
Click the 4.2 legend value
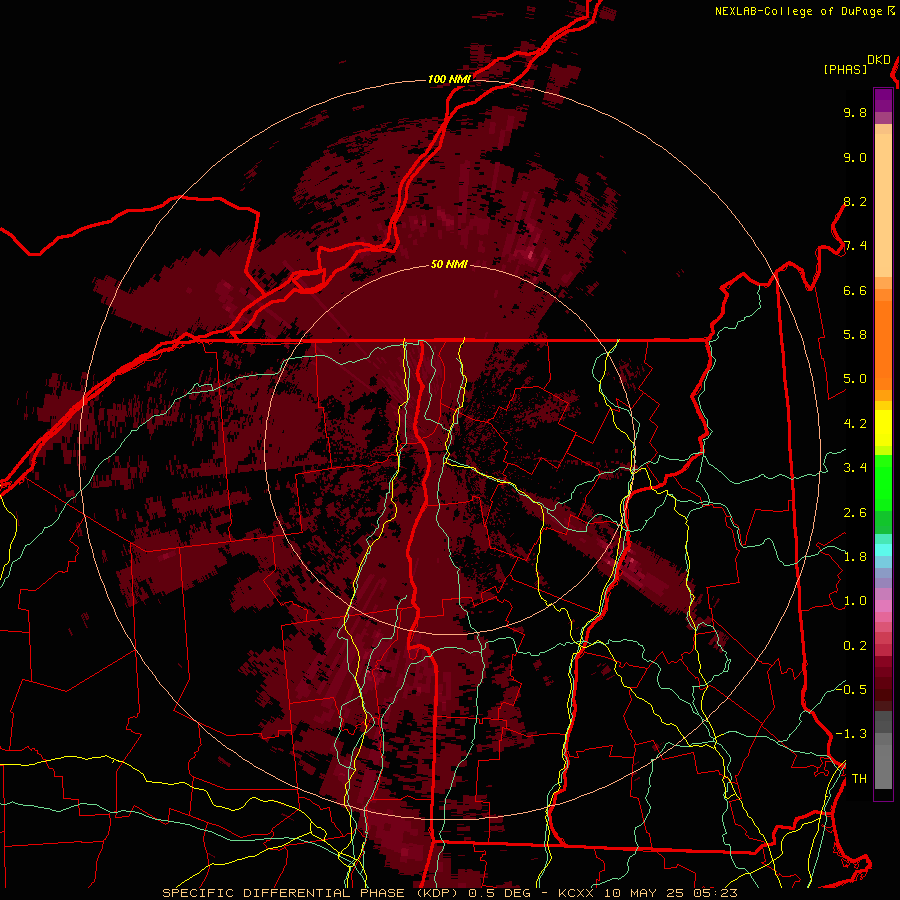[x=855, y=424]
